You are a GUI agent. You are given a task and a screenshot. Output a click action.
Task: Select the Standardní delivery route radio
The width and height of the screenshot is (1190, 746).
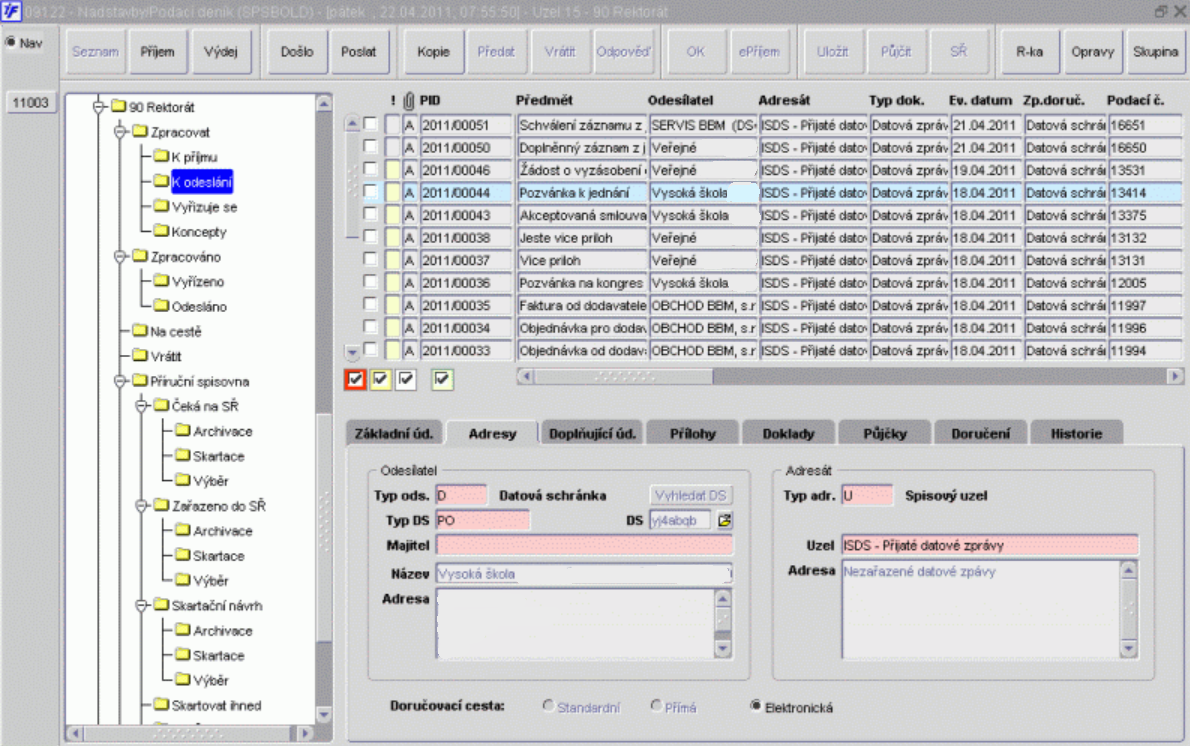coord(548,706)
